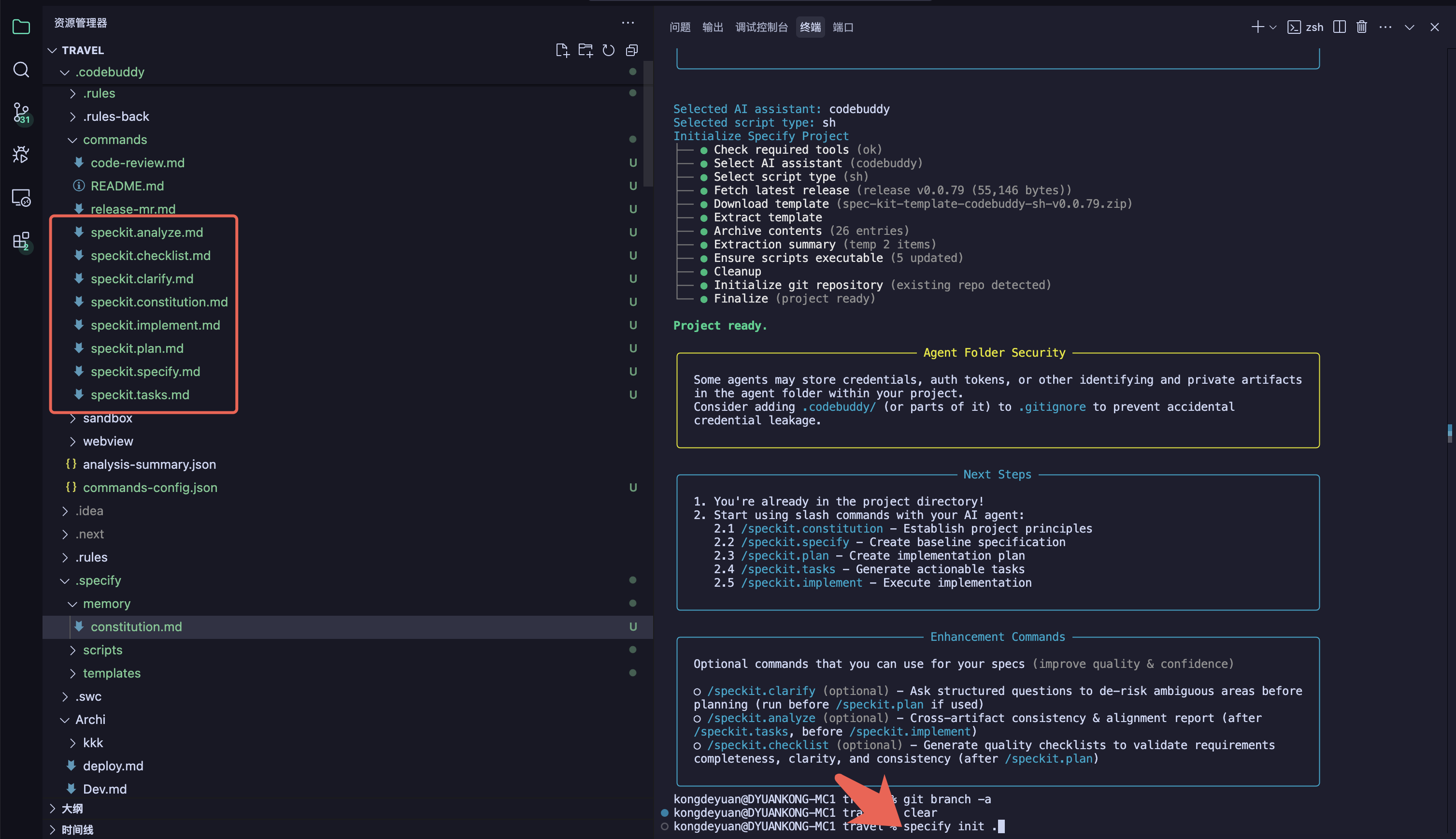Screen dimensions: 1456x839
Task: Open terminal panel more actions ellipsis
Action: click(x=1386, y=27)
